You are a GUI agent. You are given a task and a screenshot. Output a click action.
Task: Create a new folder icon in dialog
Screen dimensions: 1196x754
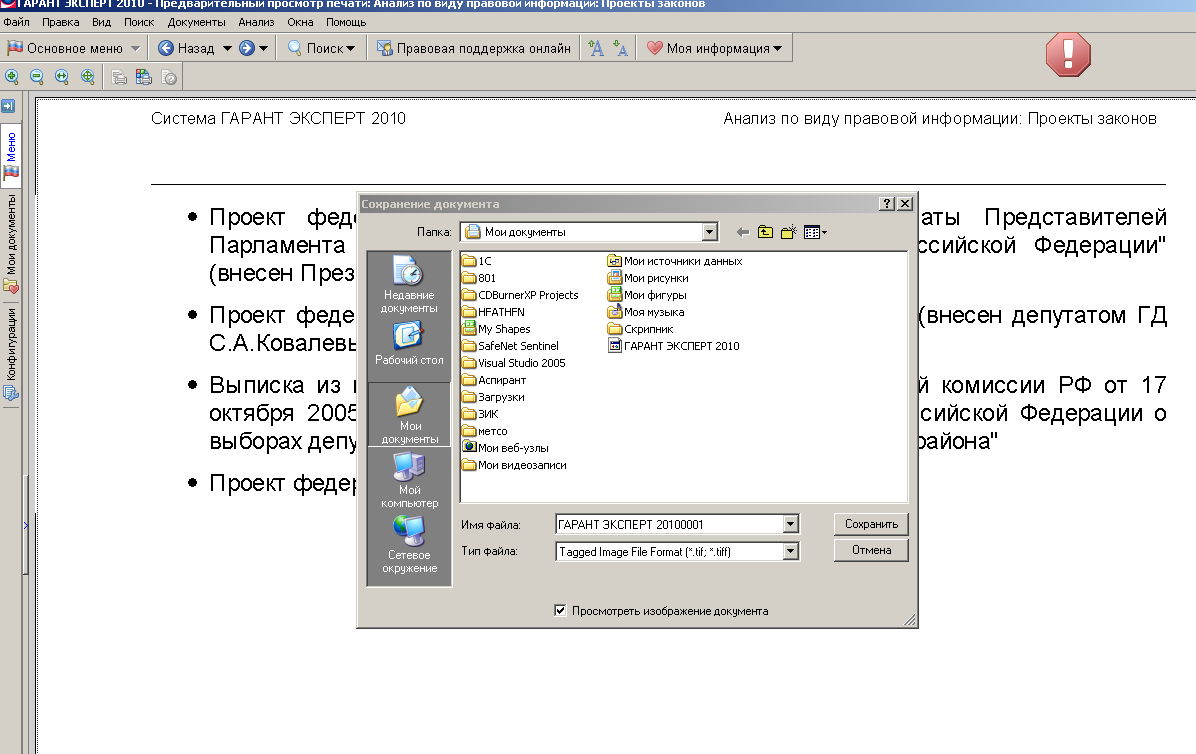[789, 232]
